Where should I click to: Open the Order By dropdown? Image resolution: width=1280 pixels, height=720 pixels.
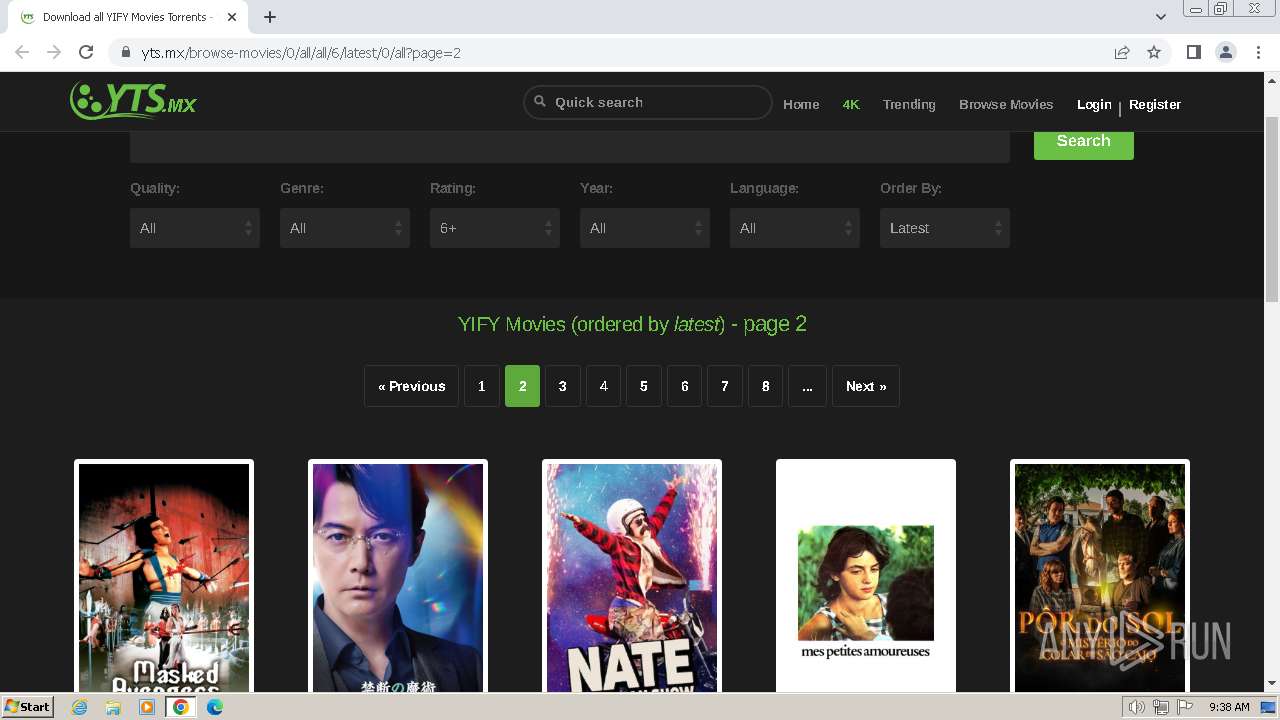[x=945, y=228]
